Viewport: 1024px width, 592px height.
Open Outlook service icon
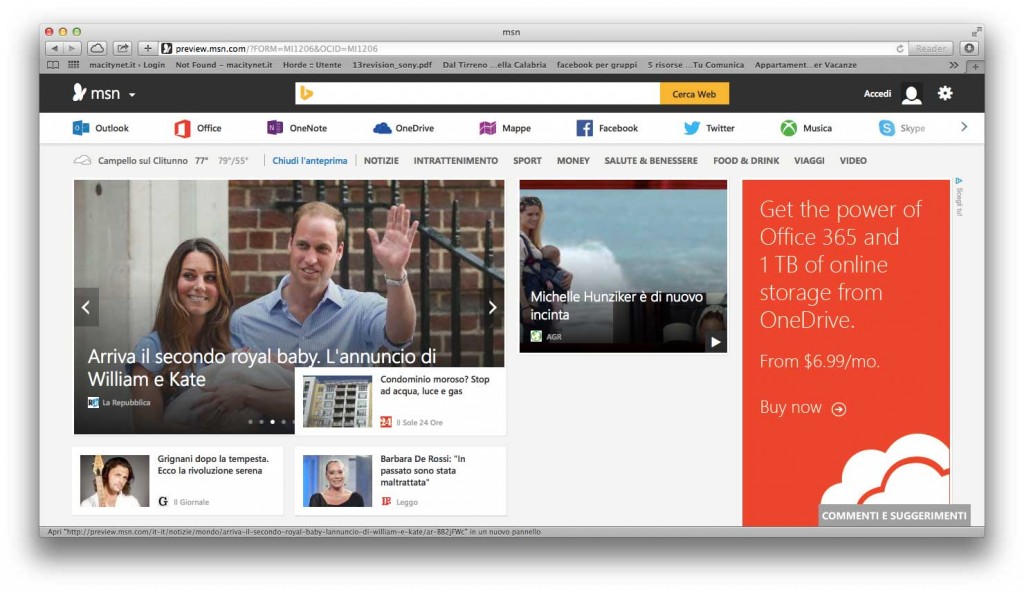[x=81, y=128]
